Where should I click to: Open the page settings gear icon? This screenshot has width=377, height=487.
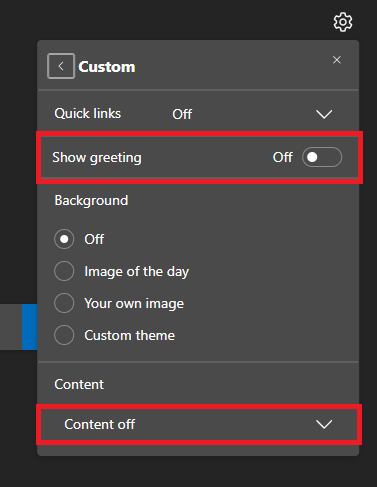pos(343,22)
